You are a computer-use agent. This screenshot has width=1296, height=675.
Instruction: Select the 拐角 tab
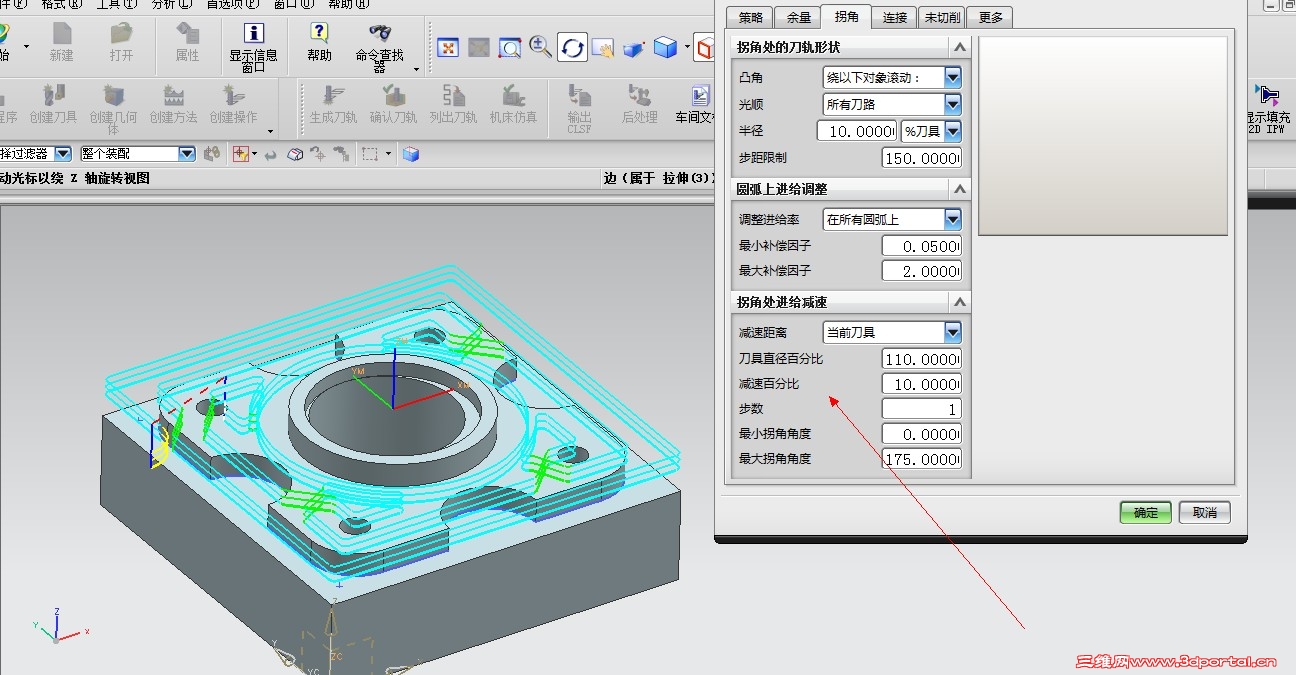846,16
